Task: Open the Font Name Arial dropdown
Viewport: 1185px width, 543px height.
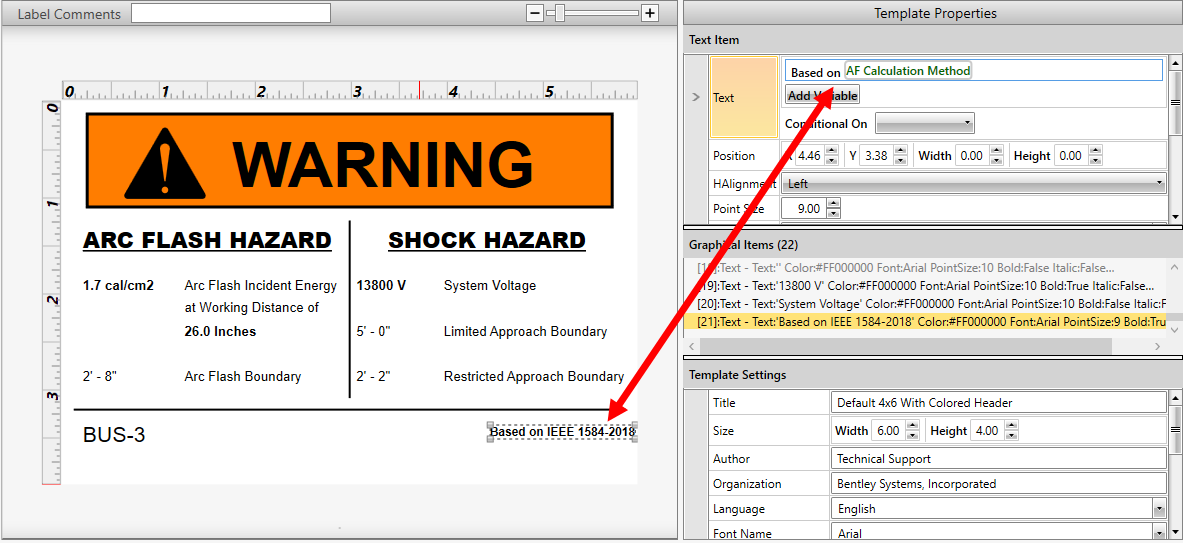Action: click(999, 534)
